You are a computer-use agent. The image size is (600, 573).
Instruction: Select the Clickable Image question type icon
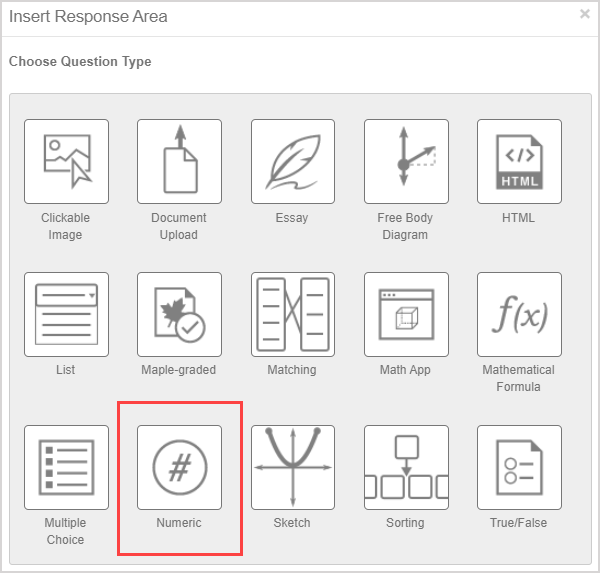(x=66, y=162)
